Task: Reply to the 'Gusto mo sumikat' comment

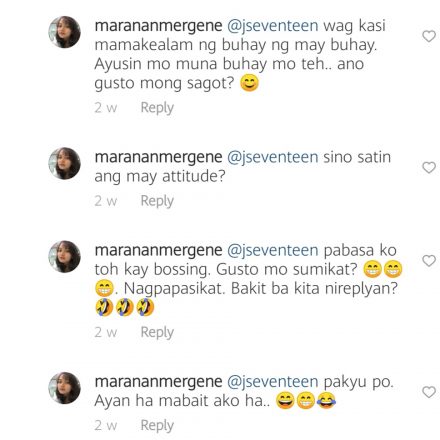Action: pyautogui.click(x=157, y=332)
